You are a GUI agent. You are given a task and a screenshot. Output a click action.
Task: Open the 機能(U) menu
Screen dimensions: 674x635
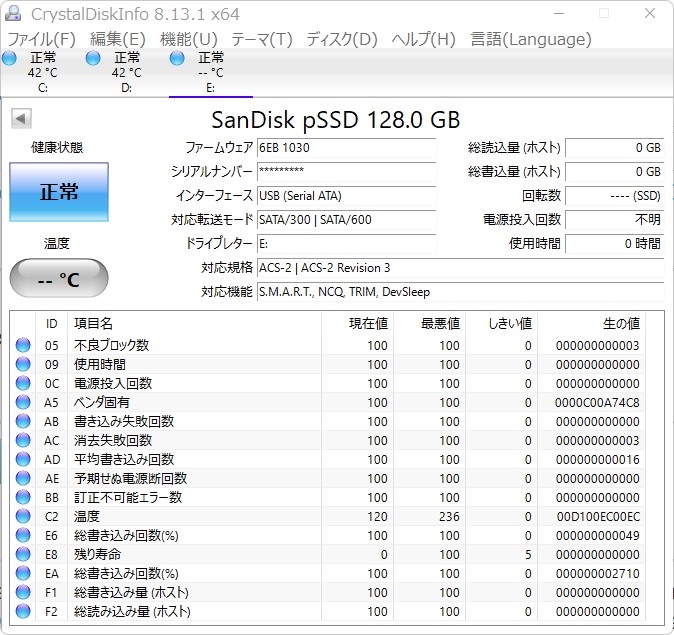click(x=188, y=39)
